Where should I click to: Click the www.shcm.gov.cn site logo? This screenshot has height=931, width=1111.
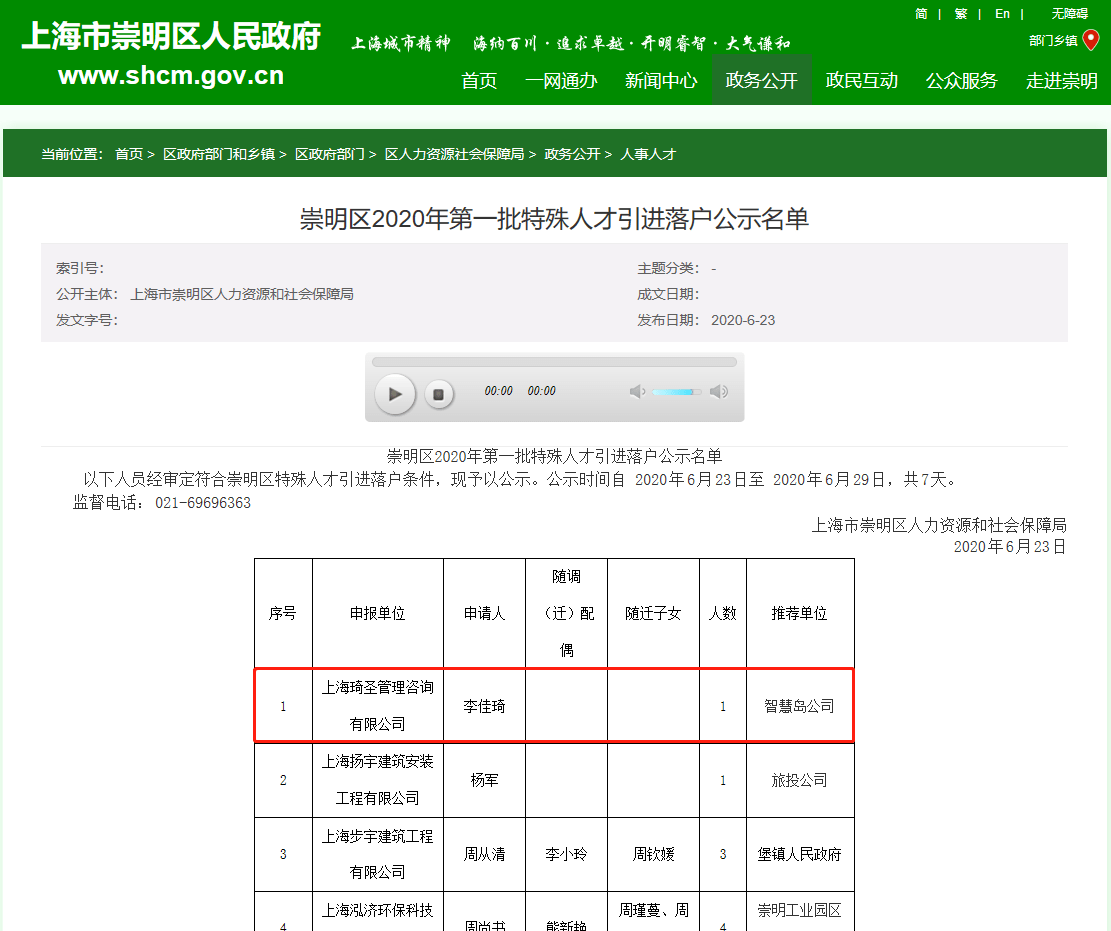coord(172,74)
